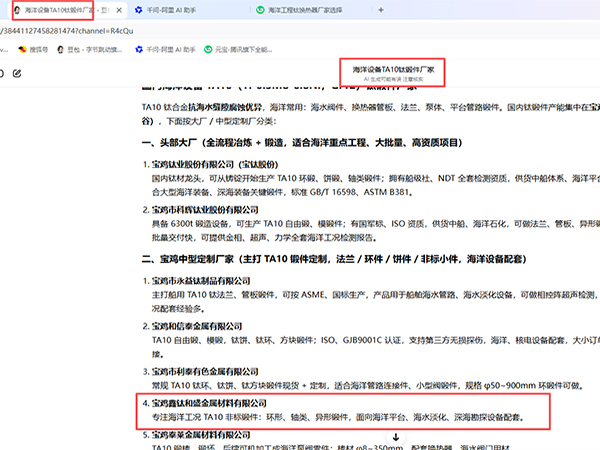Open the 千问-阿里 AI 助手 bookmark
This screenshot has height=450, width=600.
point(165,49)
